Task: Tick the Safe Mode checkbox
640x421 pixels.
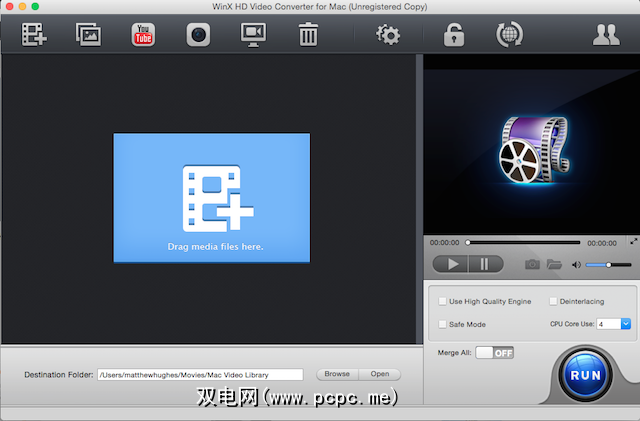Action: (x=443, y=324)
